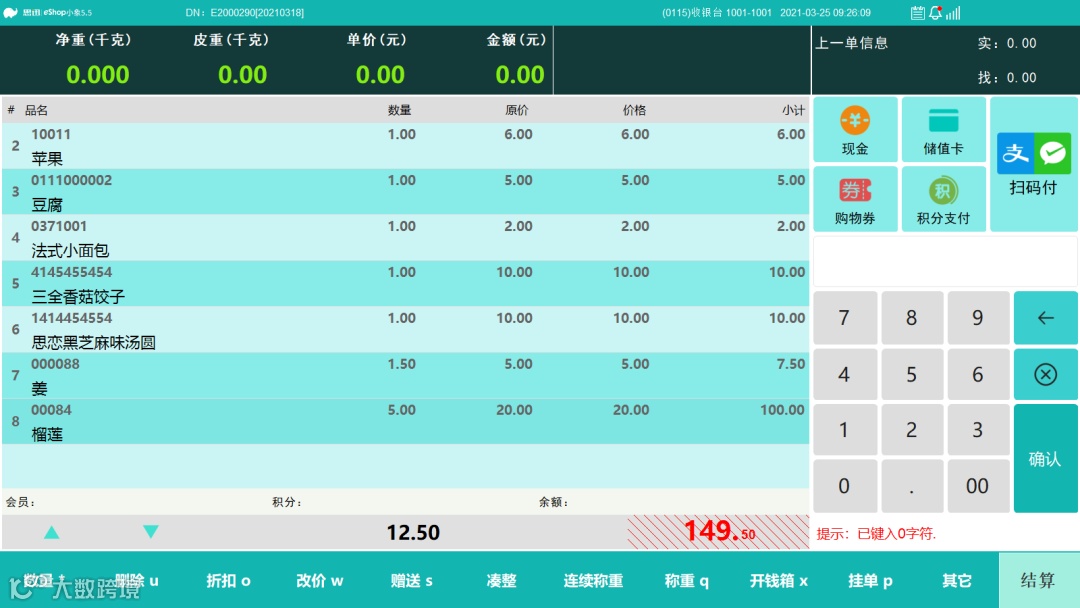This screenshot has height=608, width=1080.
Task: Suspend order with 挂单 p
Action: click(x=870, y=580)
